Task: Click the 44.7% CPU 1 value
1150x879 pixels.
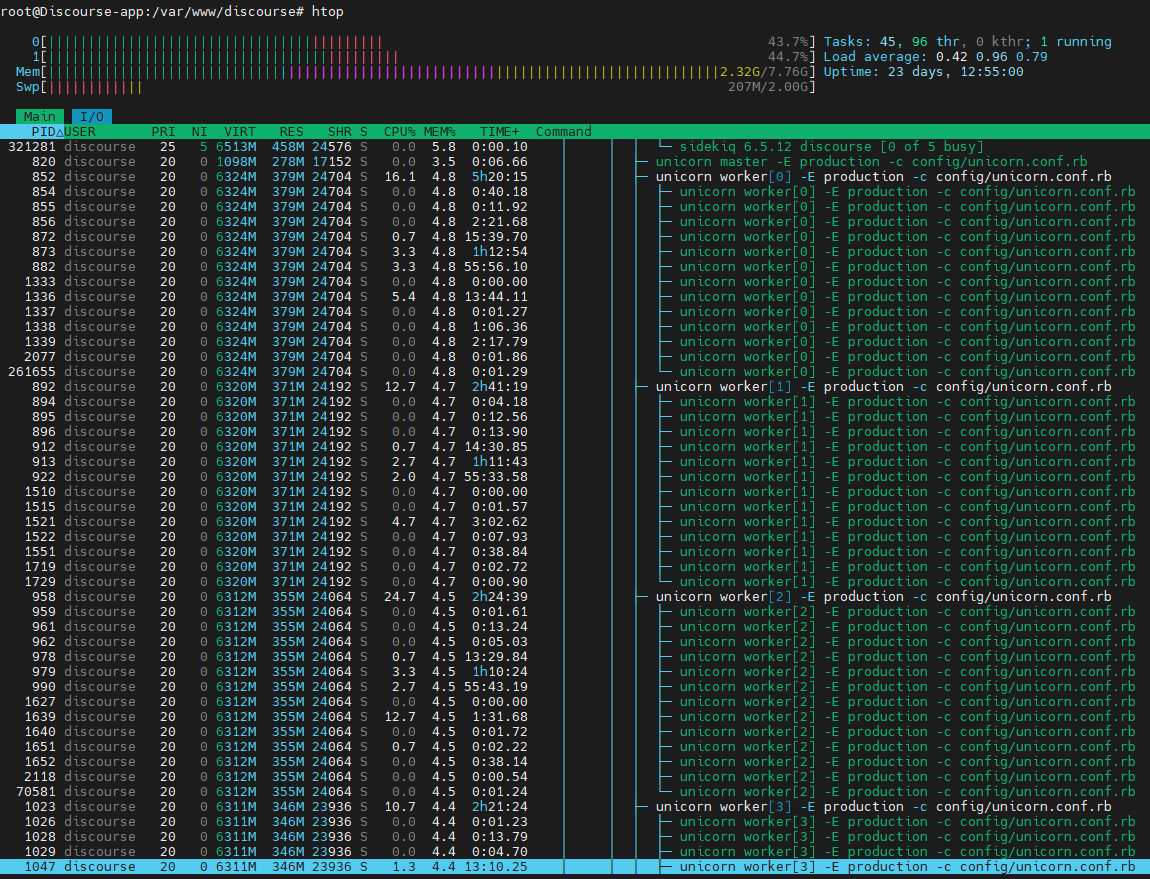Action: pyautogui.click(x=788, y=56)
